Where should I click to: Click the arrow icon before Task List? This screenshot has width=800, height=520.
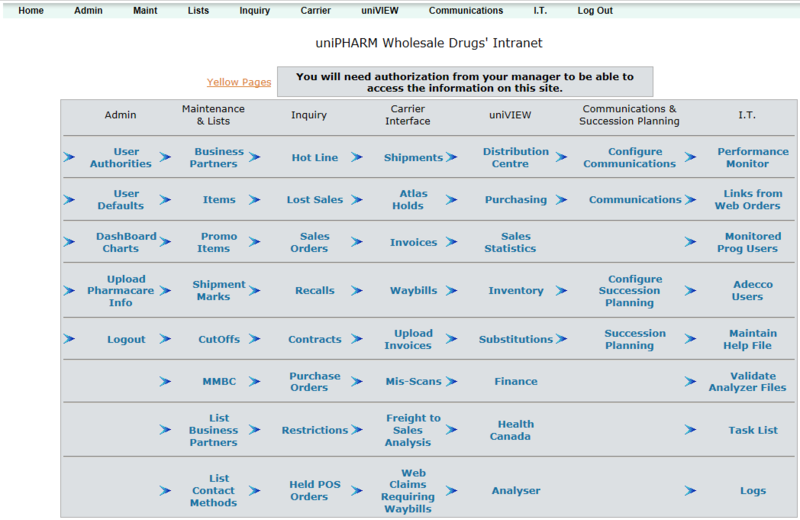coord(690,430)
